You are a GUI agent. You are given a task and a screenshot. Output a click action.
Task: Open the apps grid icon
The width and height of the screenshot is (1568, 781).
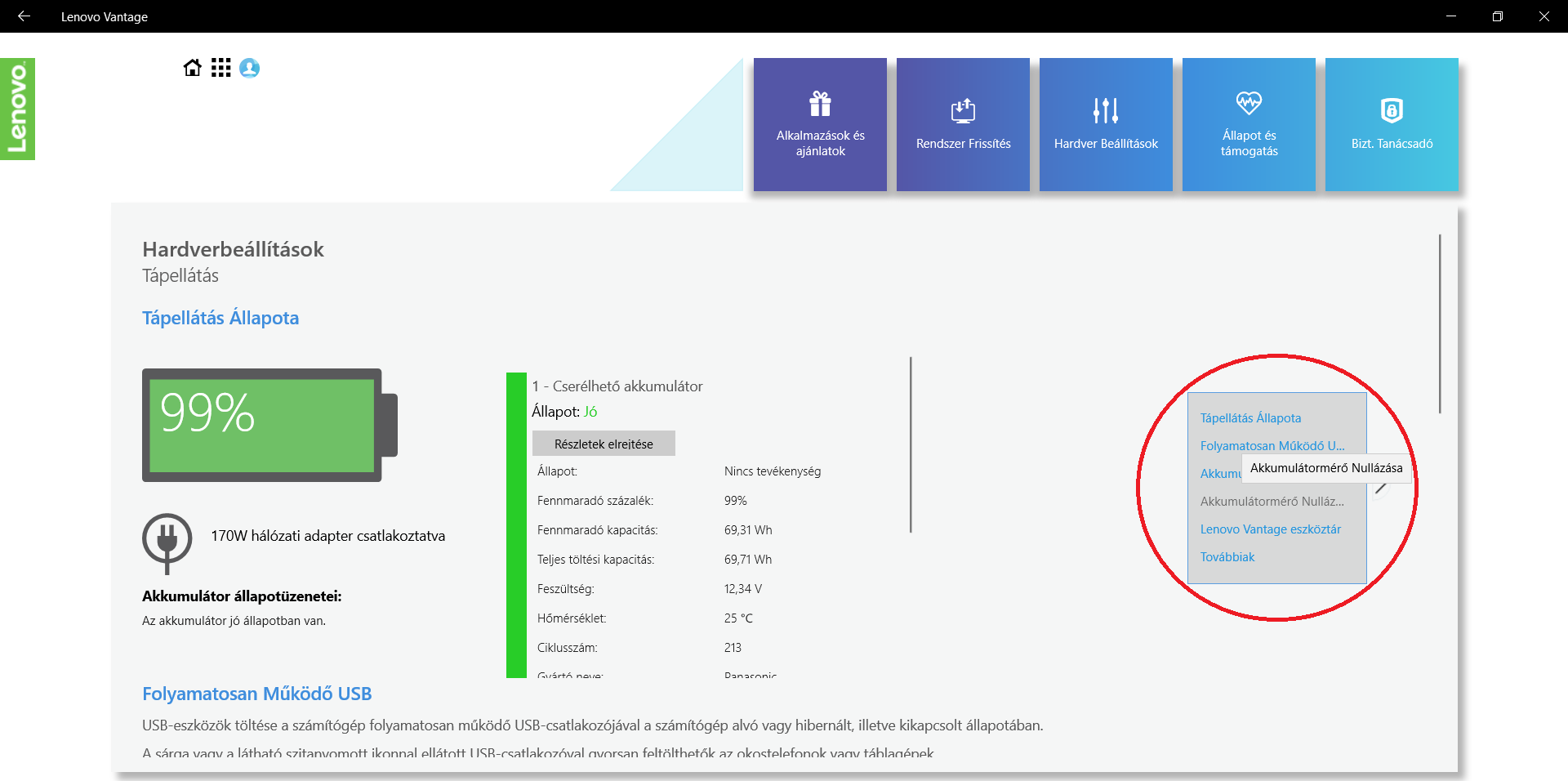[221, 68]
